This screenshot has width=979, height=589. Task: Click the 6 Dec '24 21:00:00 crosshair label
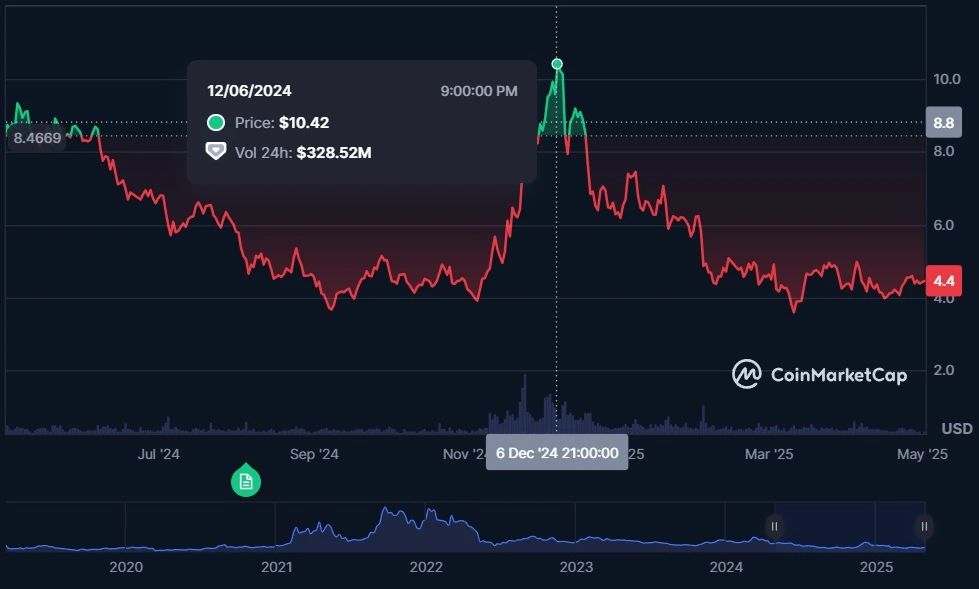pos(557,453)
